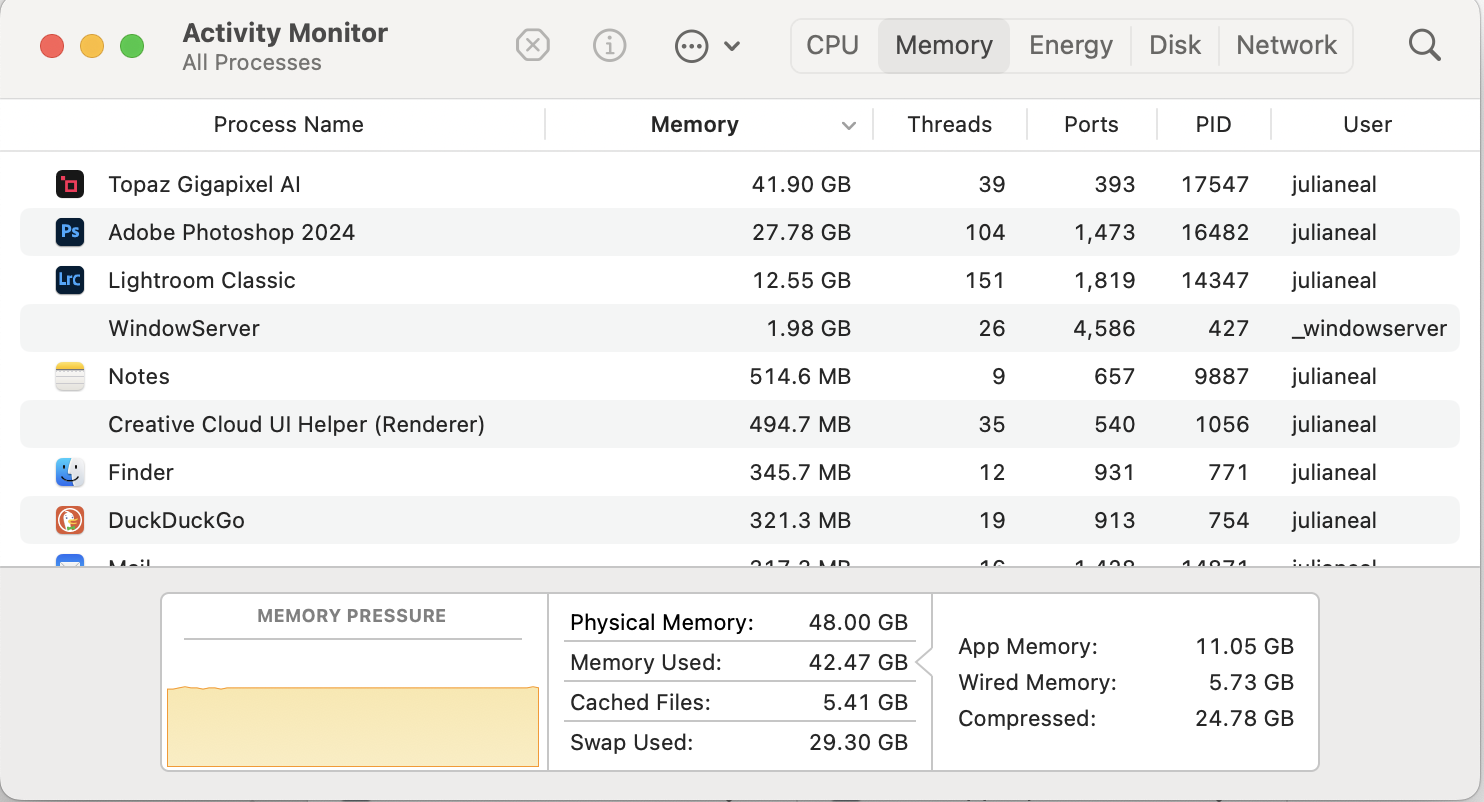Viewport: 1484px width, 802px height.
Task: Open the search field magnifier
Action: click(x=1424, y=45)
